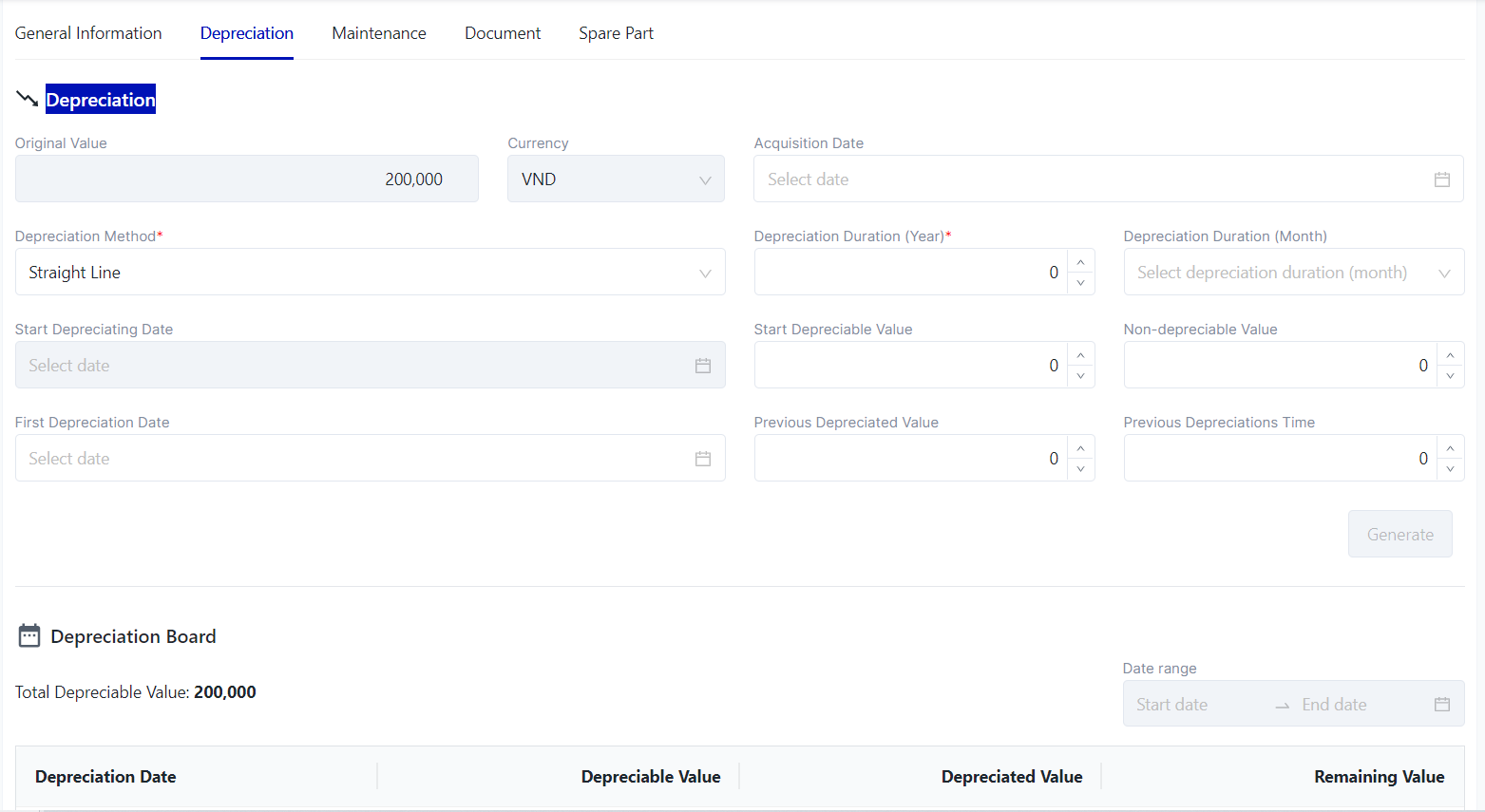Click the First Depreciation Date calendar icon
Viewport: 1485px width, 812px height.
coord(702,459)
